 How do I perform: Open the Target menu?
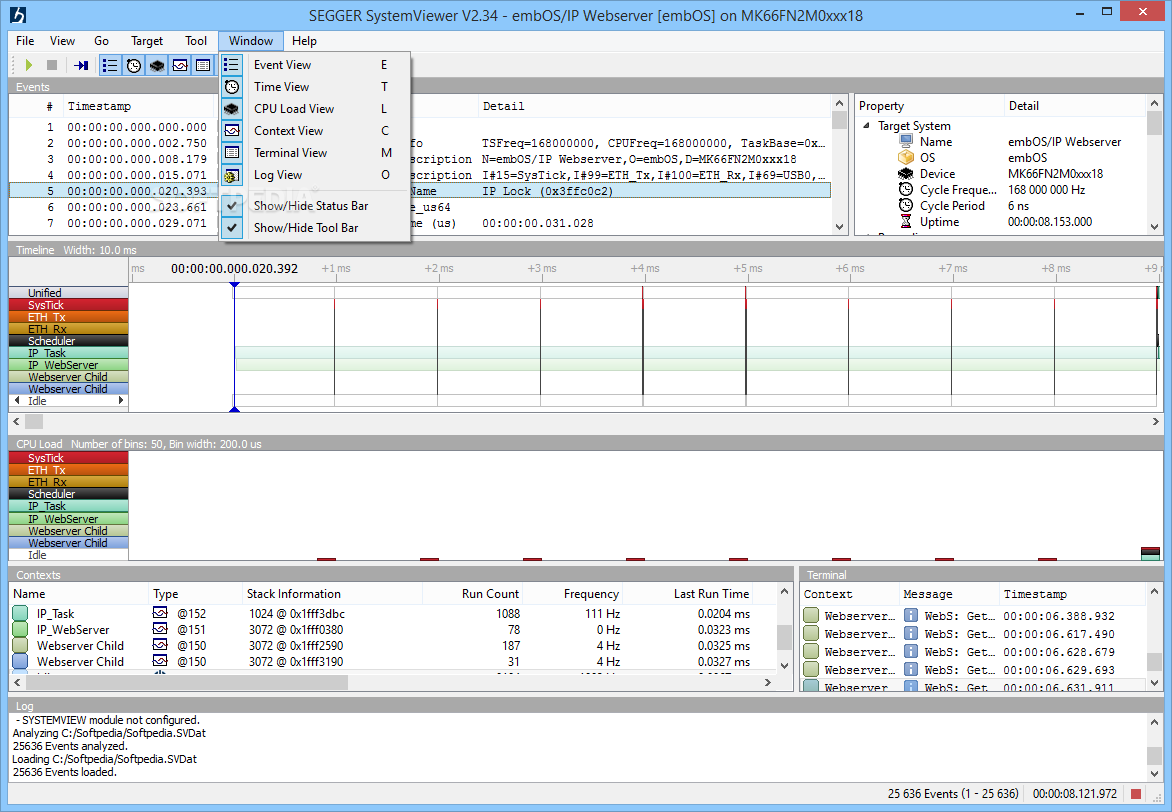146,41
